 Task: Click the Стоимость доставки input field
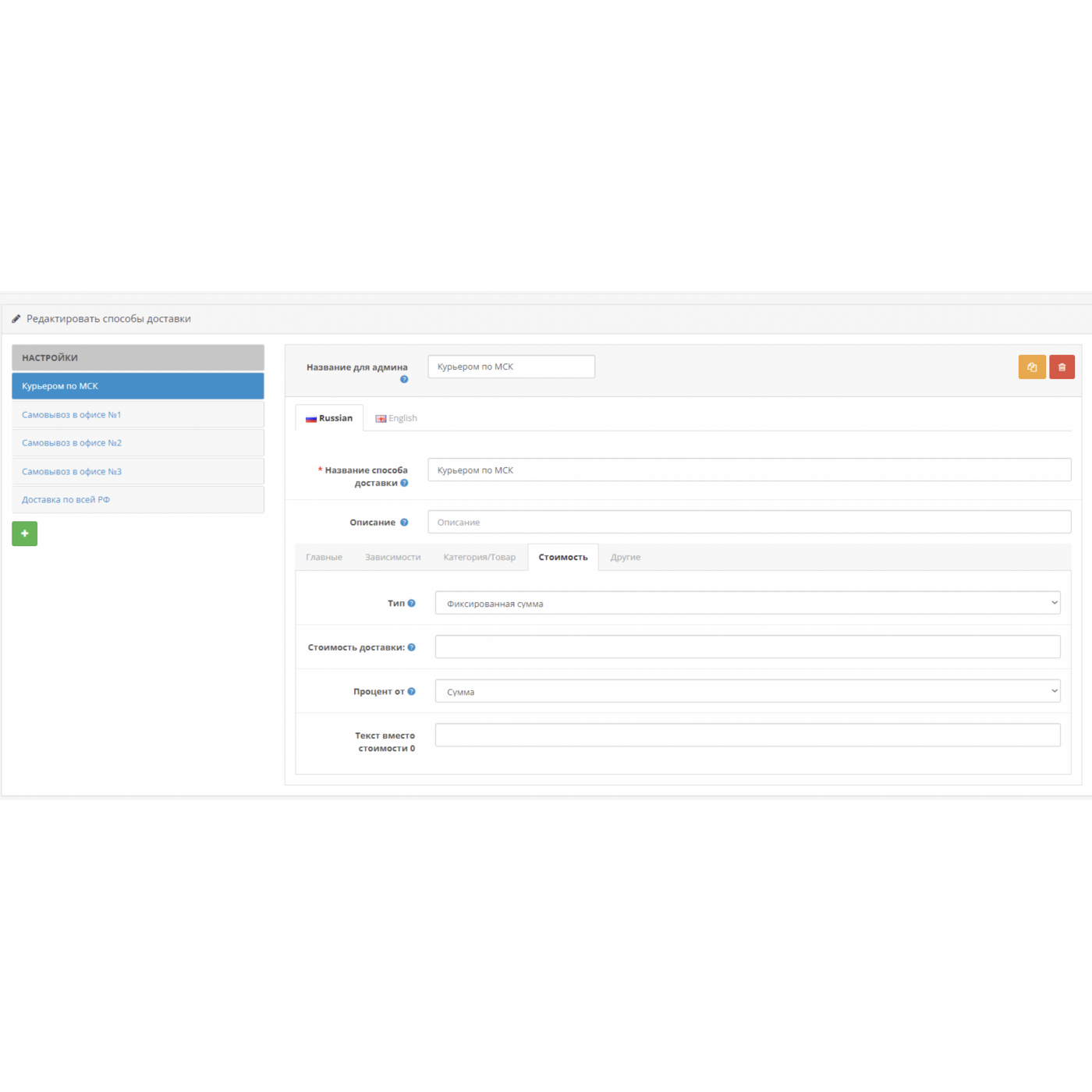[x=747, y=647]
